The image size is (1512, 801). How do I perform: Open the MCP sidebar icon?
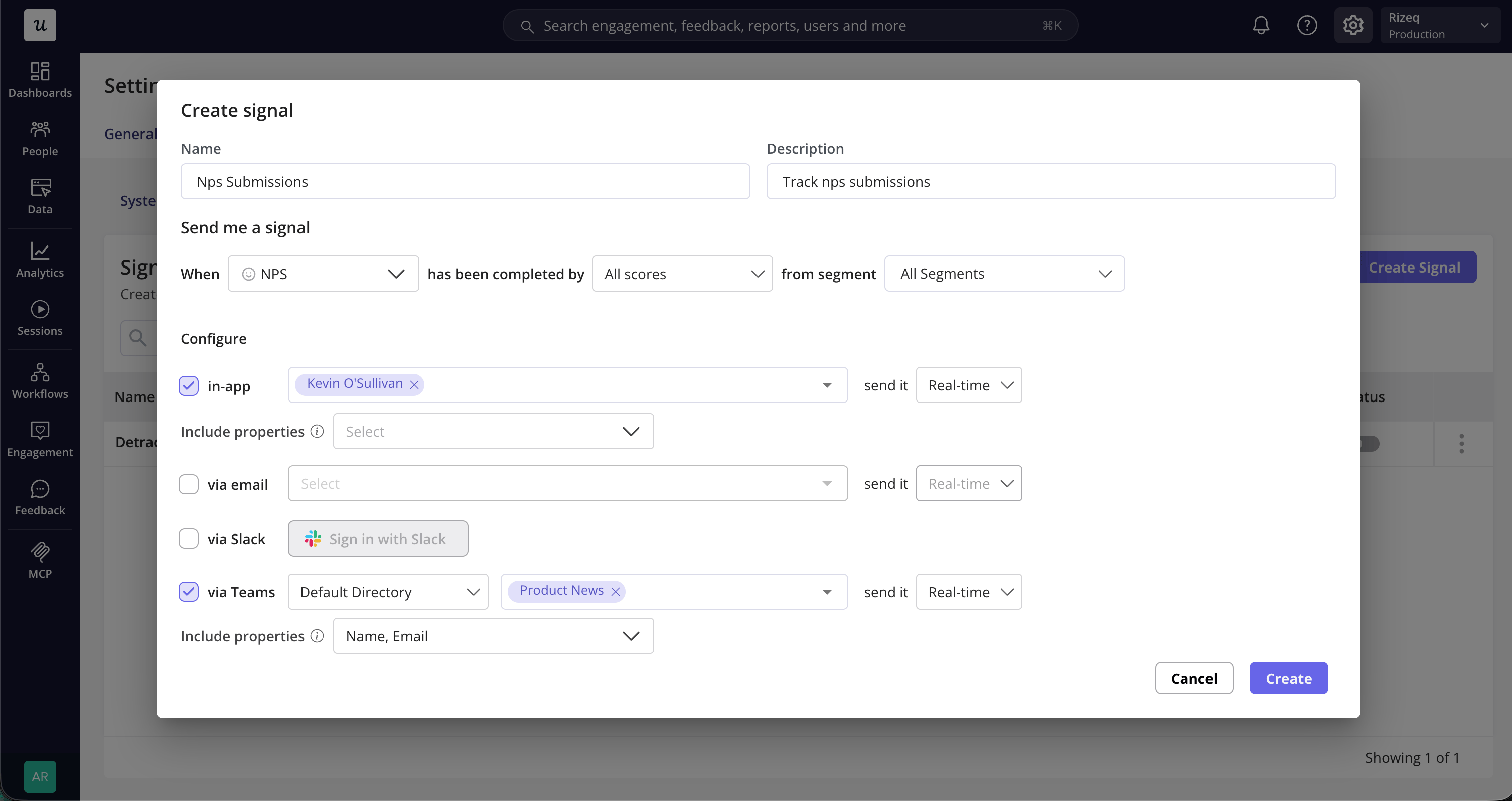coord(40,561)
